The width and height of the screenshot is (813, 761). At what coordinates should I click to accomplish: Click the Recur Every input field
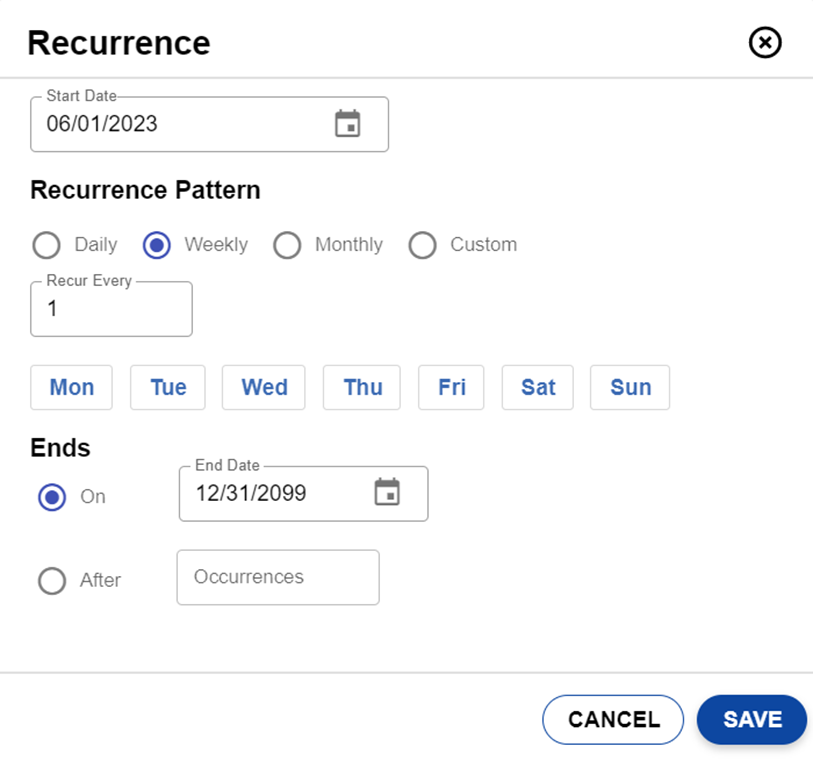click(111, 310)
